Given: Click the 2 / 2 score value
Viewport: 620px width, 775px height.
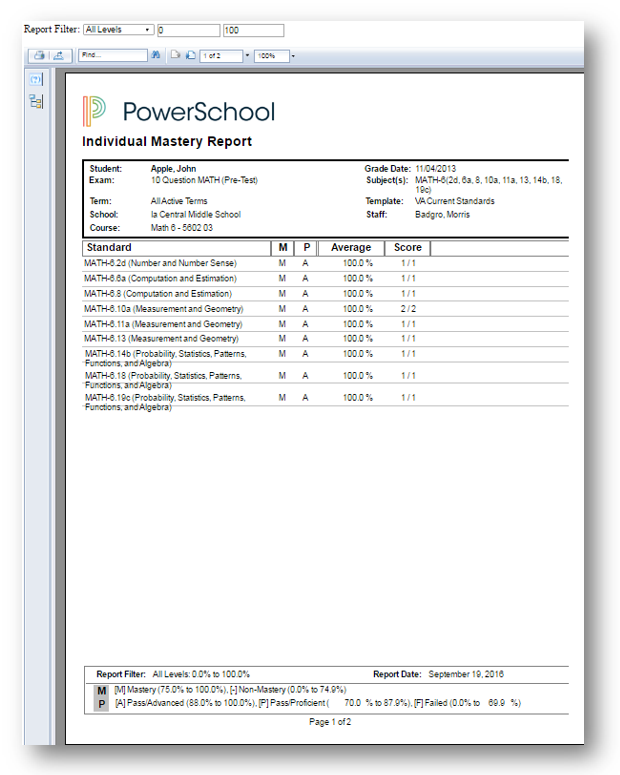Looking at the screenshot, I should click(x=408, y=309).
